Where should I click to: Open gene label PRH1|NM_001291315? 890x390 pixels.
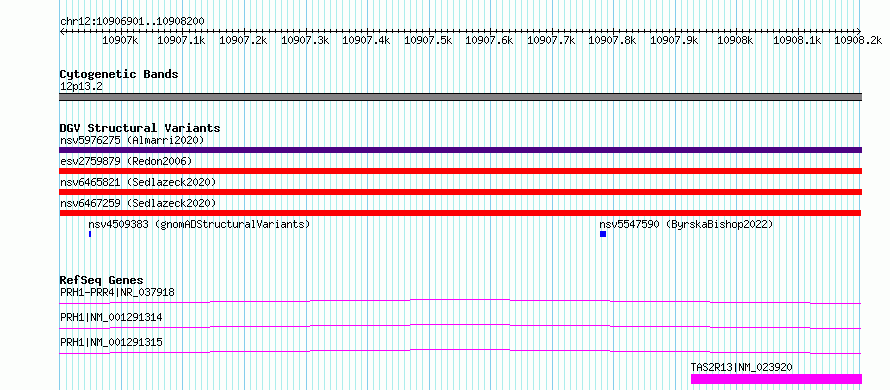click(x=111, y=343)
